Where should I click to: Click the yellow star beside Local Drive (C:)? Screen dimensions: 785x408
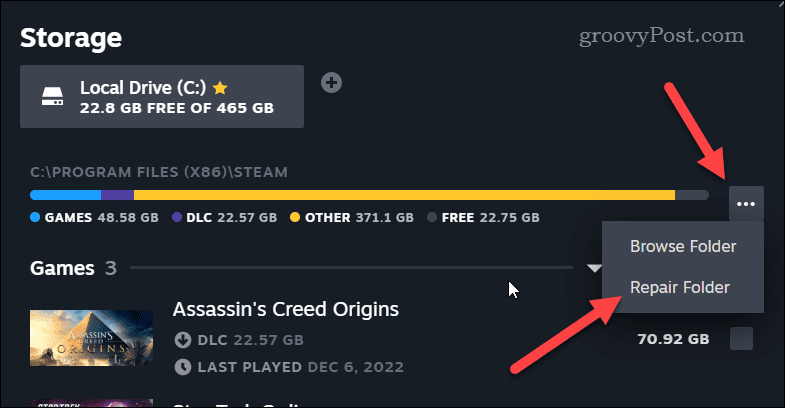click(219, 88)
